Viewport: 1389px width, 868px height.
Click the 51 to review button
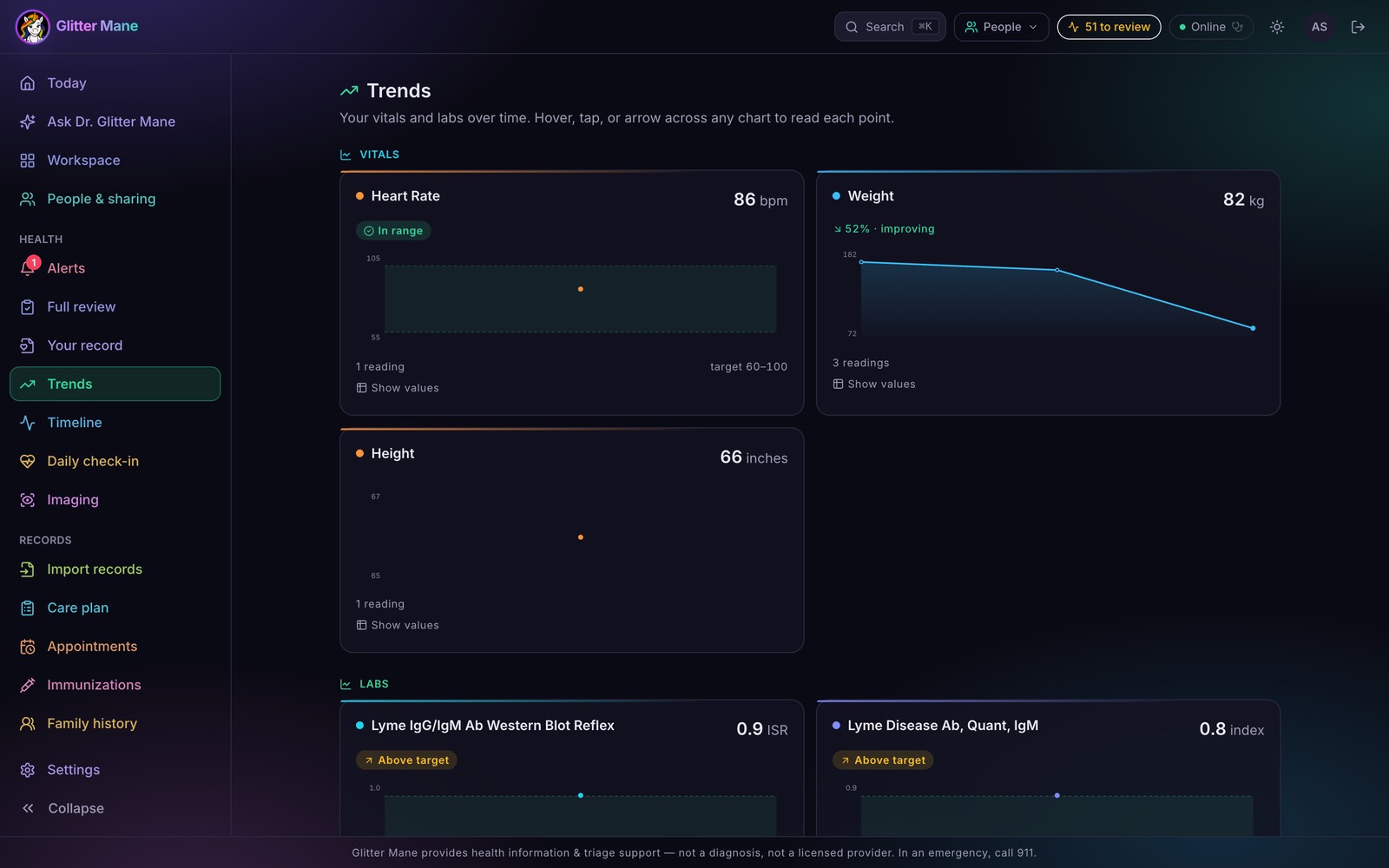[x=1109, y=27]
